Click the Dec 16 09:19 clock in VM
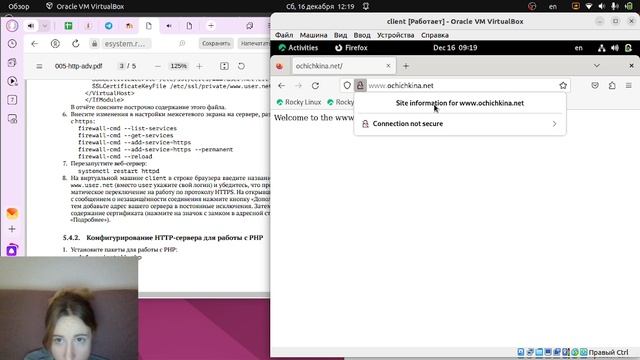The width and height of the screenshot is (640, 360). pyautogui.click(x=455, y=48)
